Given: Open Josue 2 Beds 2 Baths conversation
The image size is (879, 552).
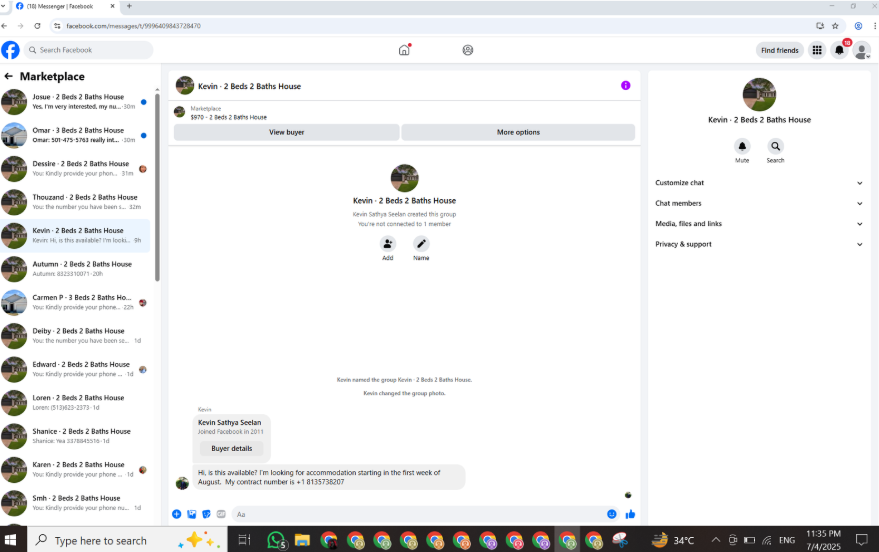Looking at the screenshot, I should pos(75,102).
